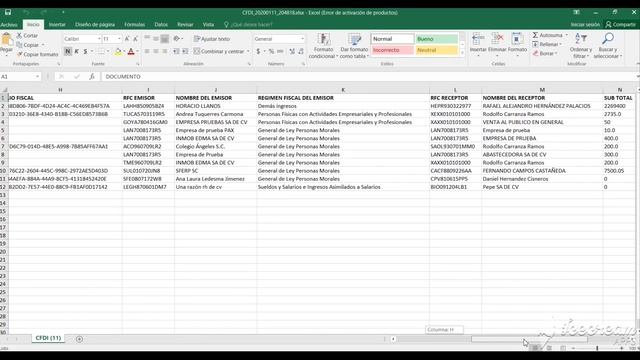Click the Ajustar texto wrap icon

(197, 39)
